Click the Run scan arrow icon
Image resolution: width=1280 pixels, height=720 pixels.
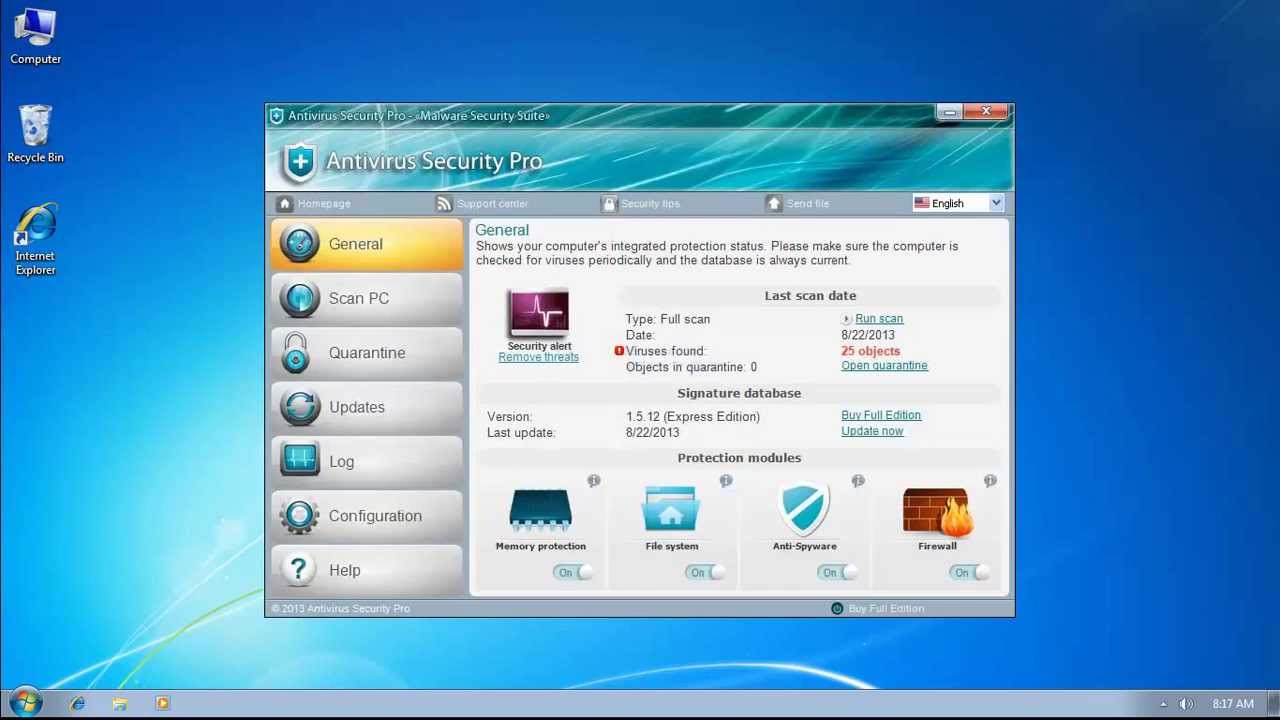[847, 319]
